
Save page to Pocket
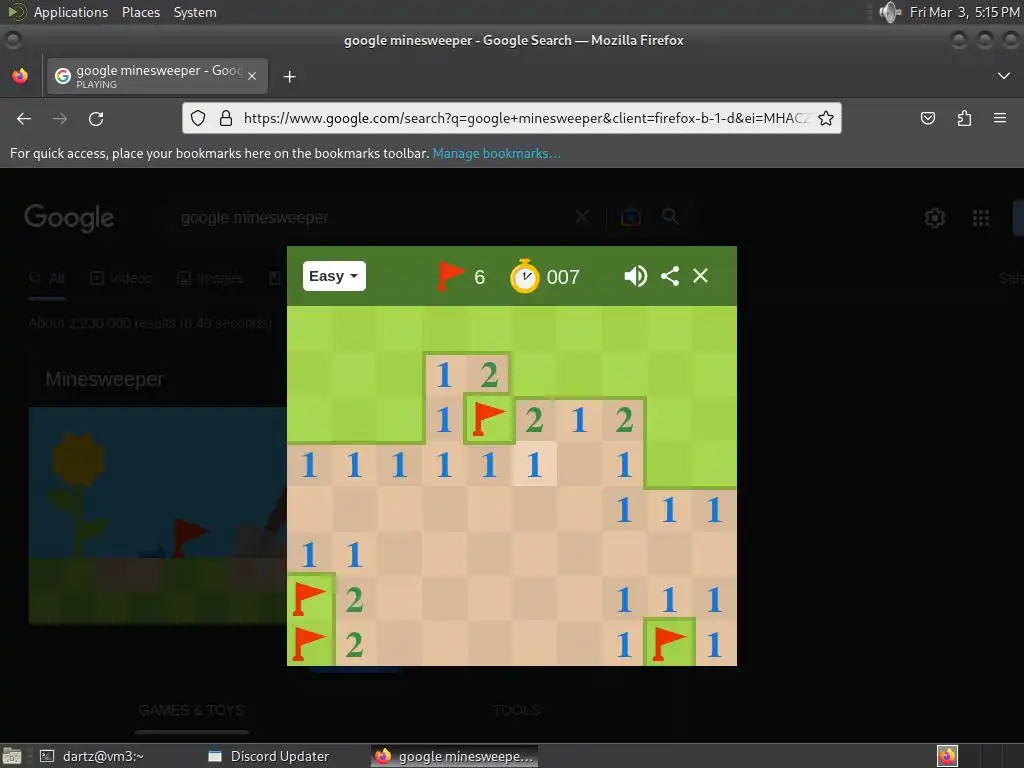tap(927, 118)
